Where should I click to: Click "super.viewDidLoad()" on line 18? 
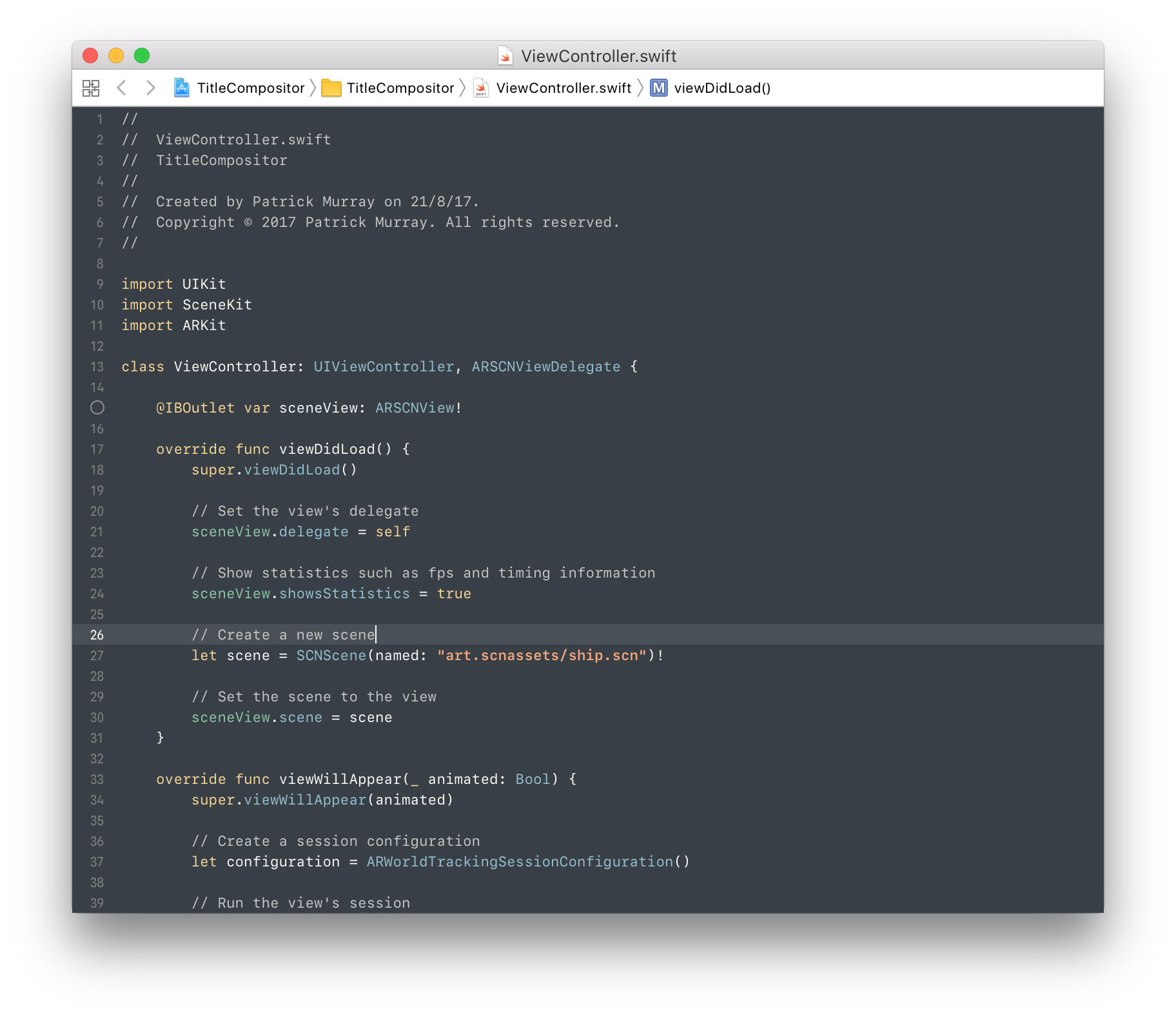click(274, 470)
